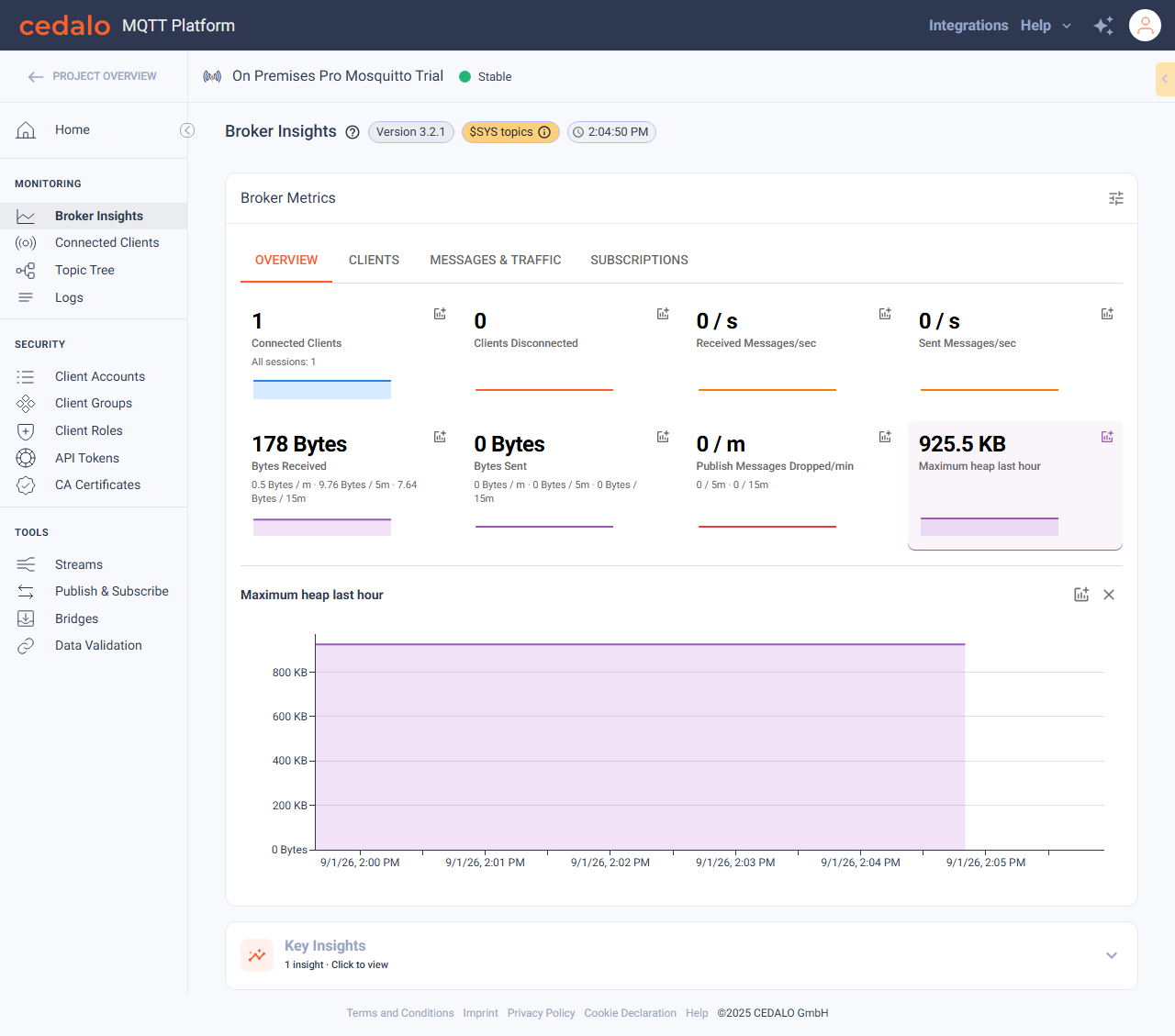The width and height of the screenshot is (1175, 1036).
Task: Select the Connected Clients metric card
Action: tap(348, 354)
